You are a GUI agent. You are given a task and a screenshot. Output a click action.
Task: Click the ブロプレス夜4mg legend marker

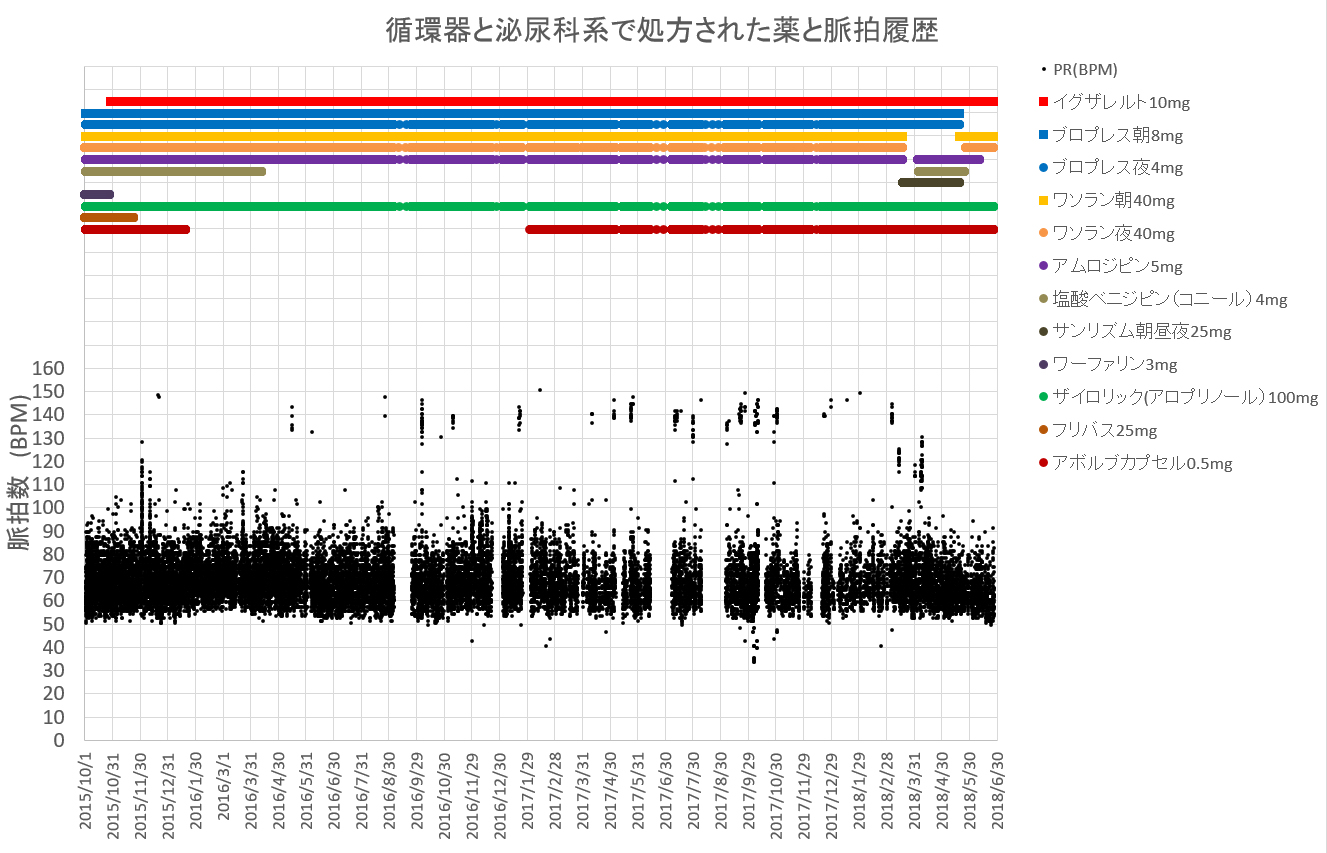[x=1044, y=168]
